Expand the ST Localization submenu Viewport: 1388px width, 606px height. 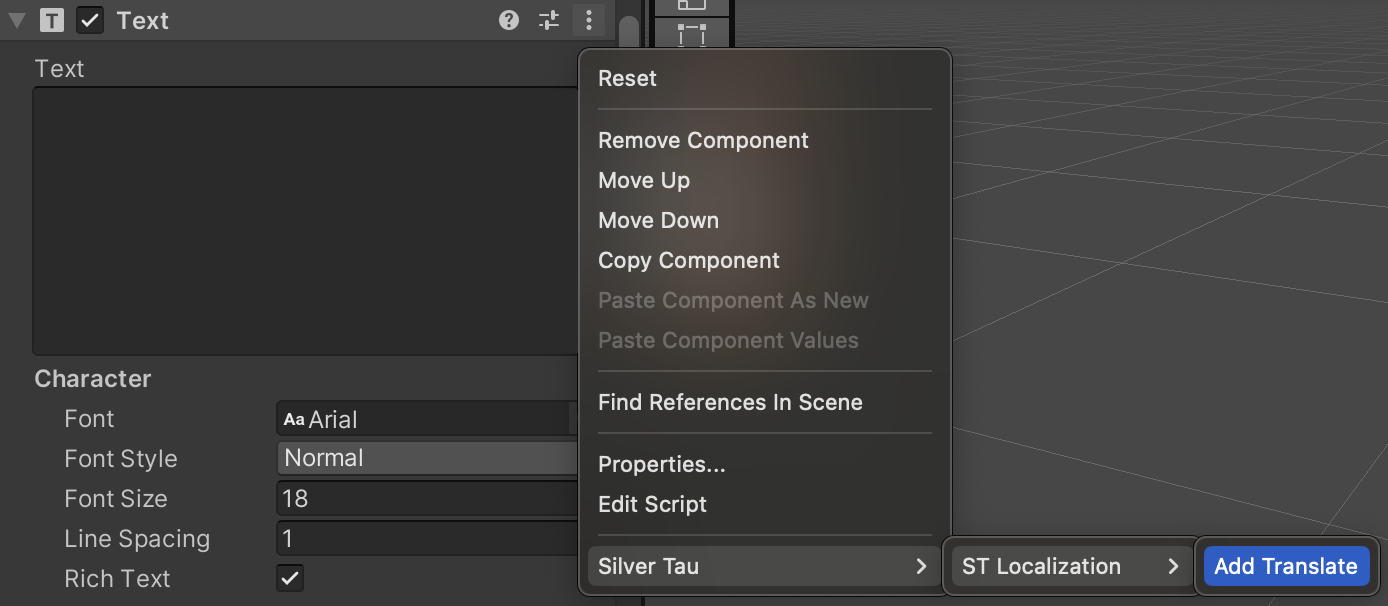pyautogui.click(x=1069, y=566)
